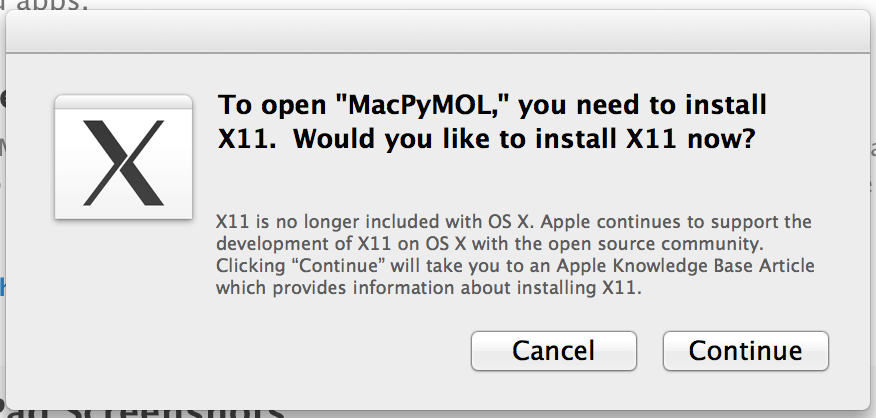876x418 pixels.
Task: Continue to X11 installation article
Action: click(746, 350)
